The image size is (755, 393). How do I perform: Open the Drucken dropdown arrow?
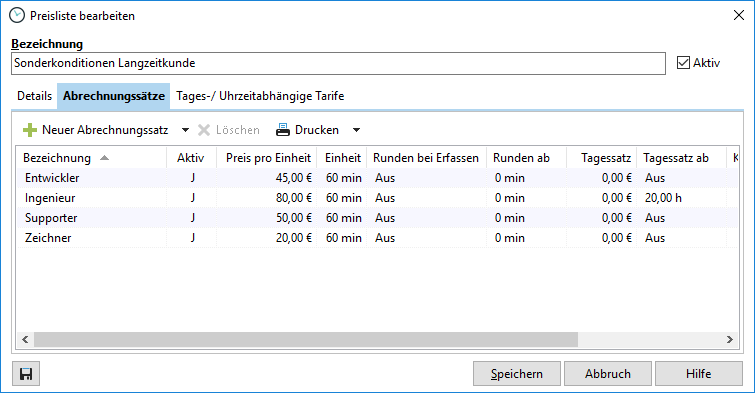(356, 130)
